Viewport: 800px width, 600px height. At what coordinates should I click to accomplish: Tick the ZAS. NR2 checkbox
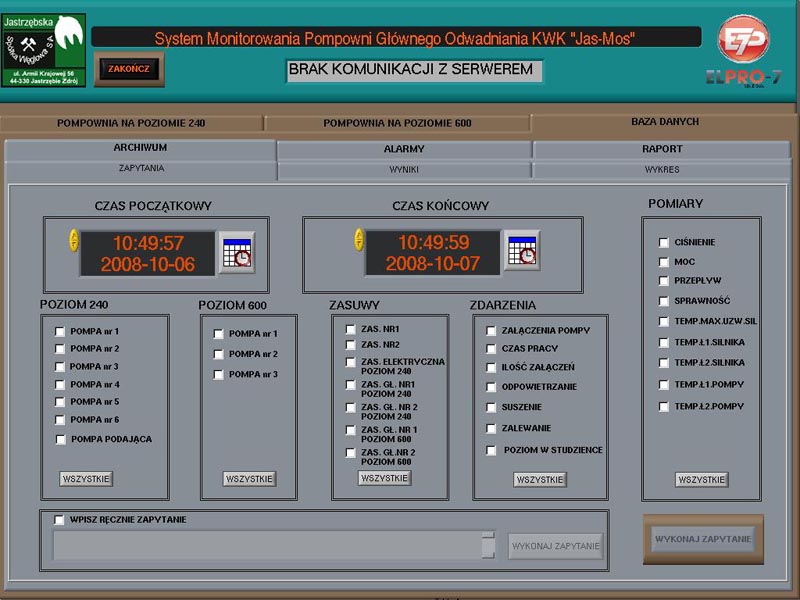pyautogui.click(x=351, y=345)
